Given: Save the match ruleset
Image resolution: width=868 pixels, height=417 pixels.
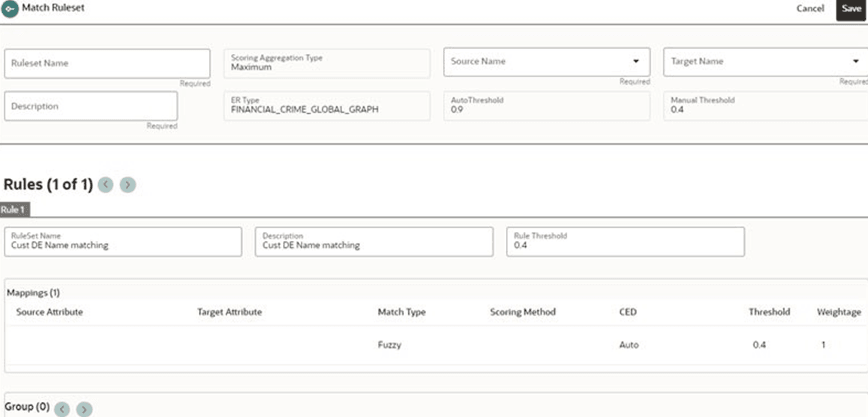Looking at the screenshot, I should tap(851, 9).
